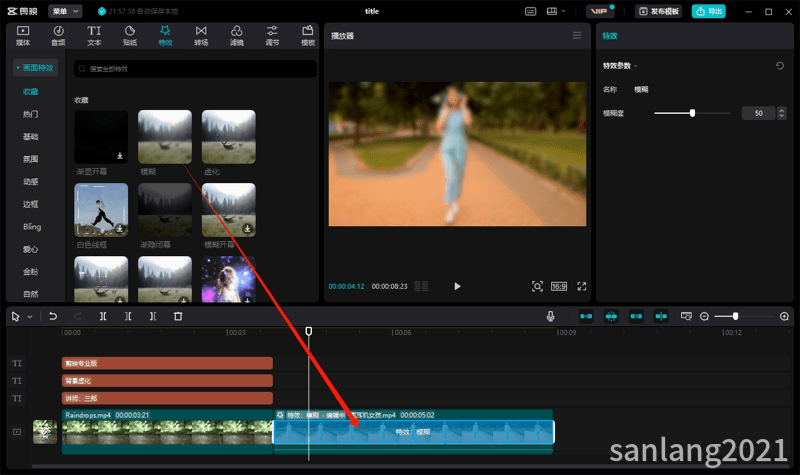The image size is (800, 475).
Task: Toggle preview axis
Action: 661,316
